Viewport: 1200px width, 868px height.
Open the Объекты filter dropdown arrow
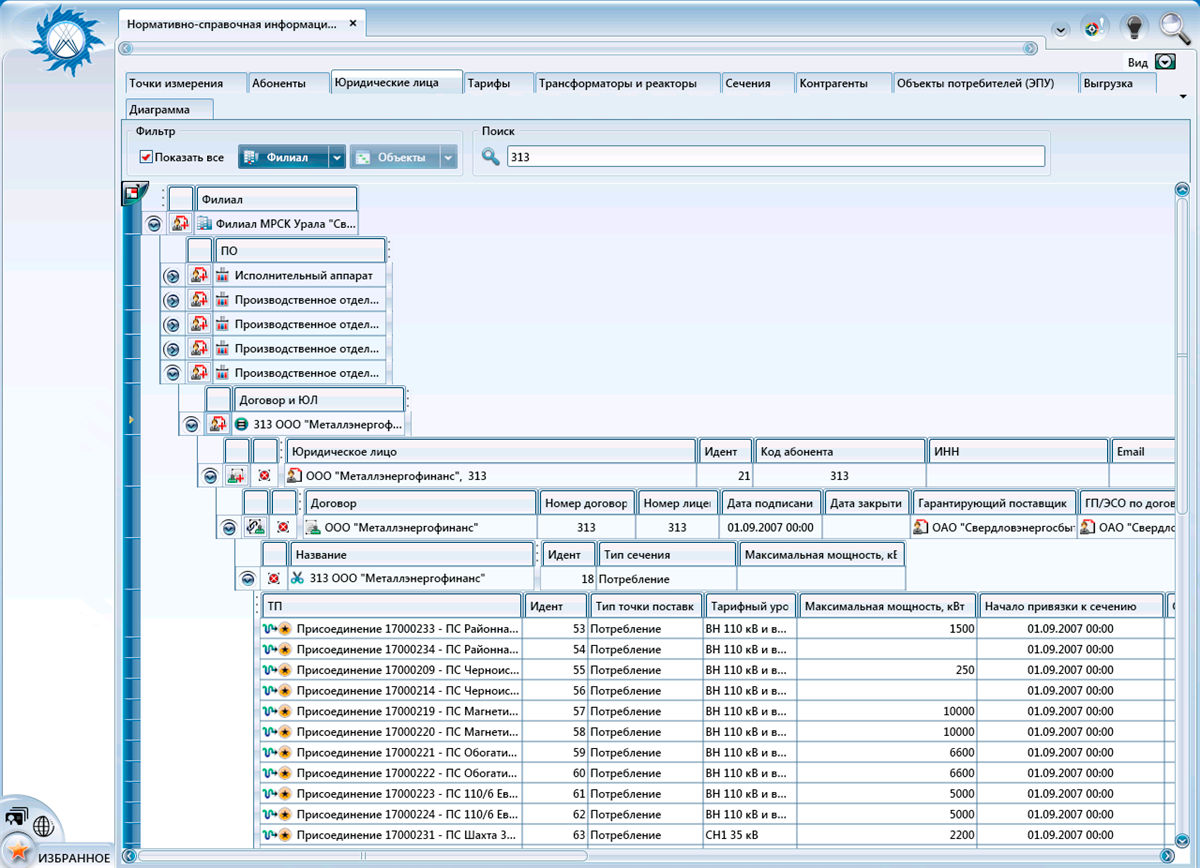[449, 157]
